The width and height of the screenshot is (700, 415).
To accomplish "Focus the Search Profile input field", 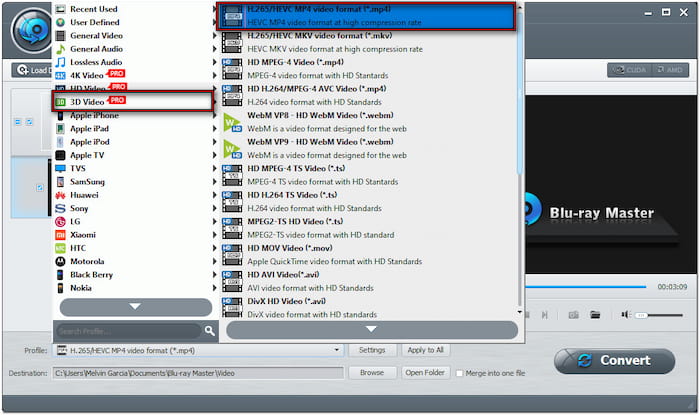I will (128, 331).
